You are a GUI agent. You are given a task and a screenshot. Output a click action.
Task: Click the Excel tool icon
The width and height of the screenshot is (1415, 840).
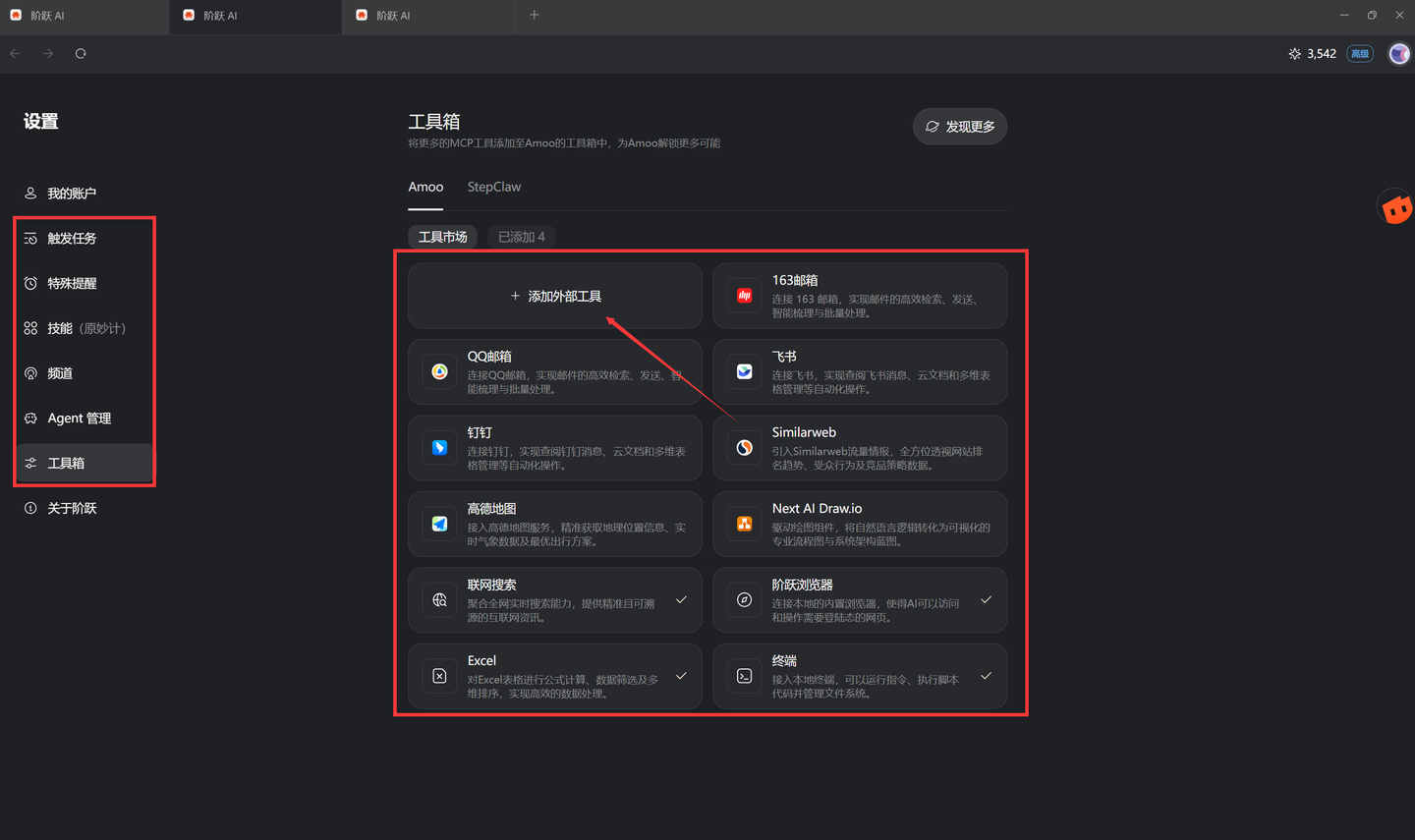[x=440, y=676]
